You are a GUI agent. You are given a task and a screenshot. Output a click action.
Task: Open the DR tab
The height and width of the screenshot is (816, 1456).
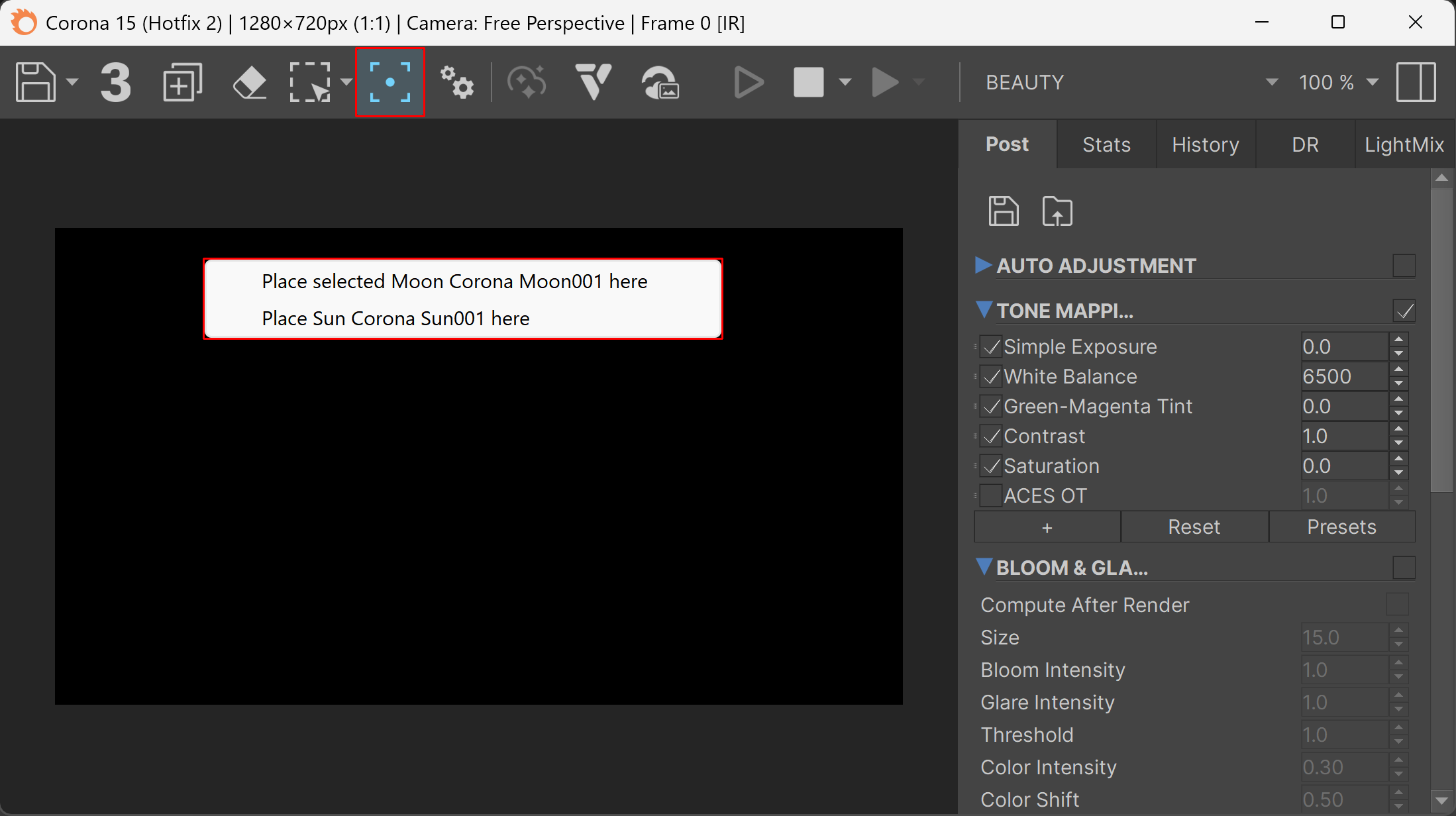click(x=1305, y=144)
